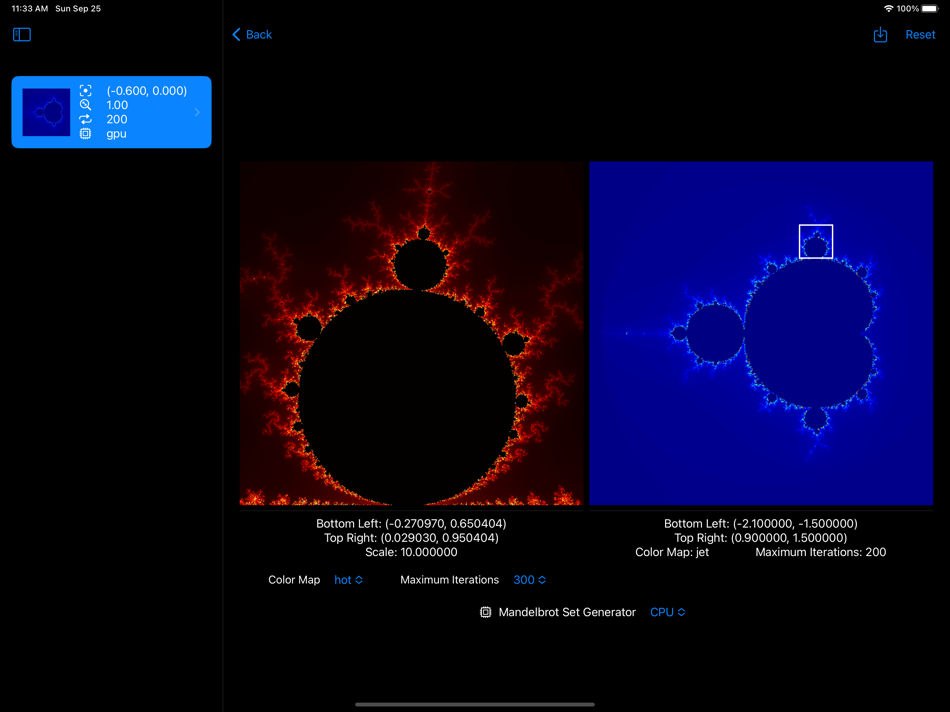Click the white selection box in blue overview

815,241
